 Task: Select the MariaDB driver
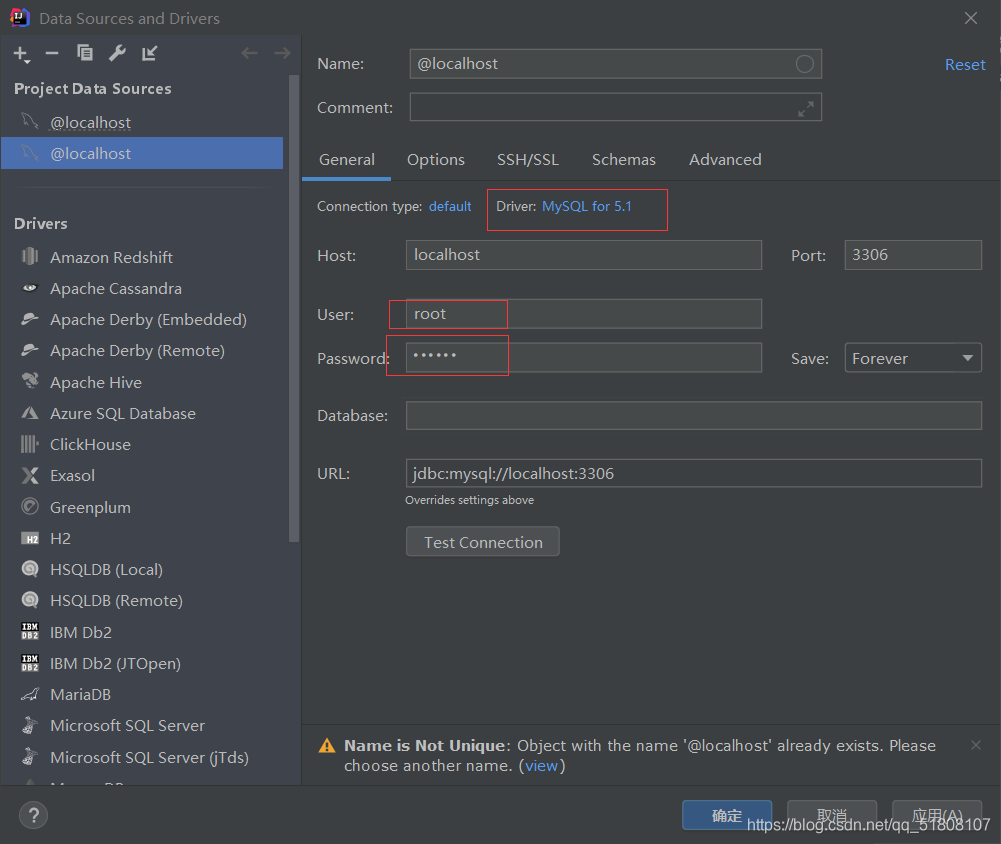(x=80, y=694)
